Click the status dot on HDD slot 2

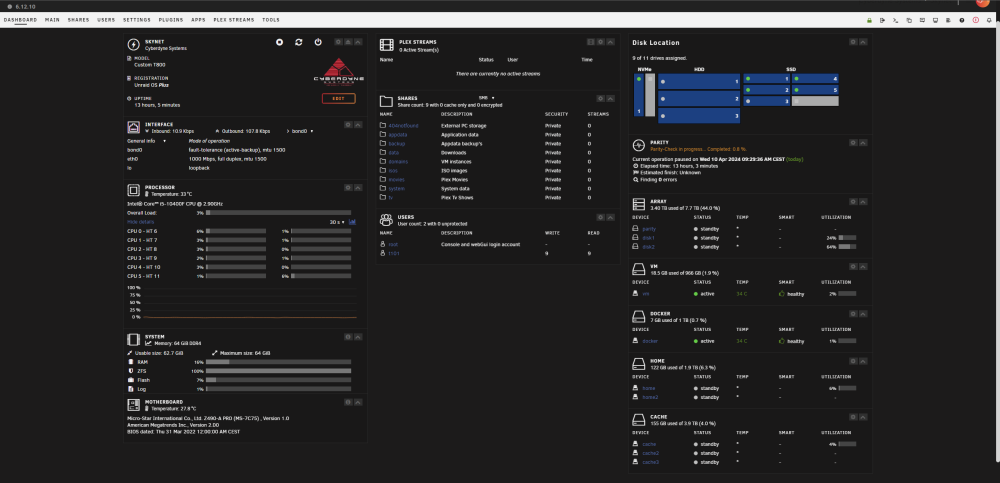[x=663, y=99]
